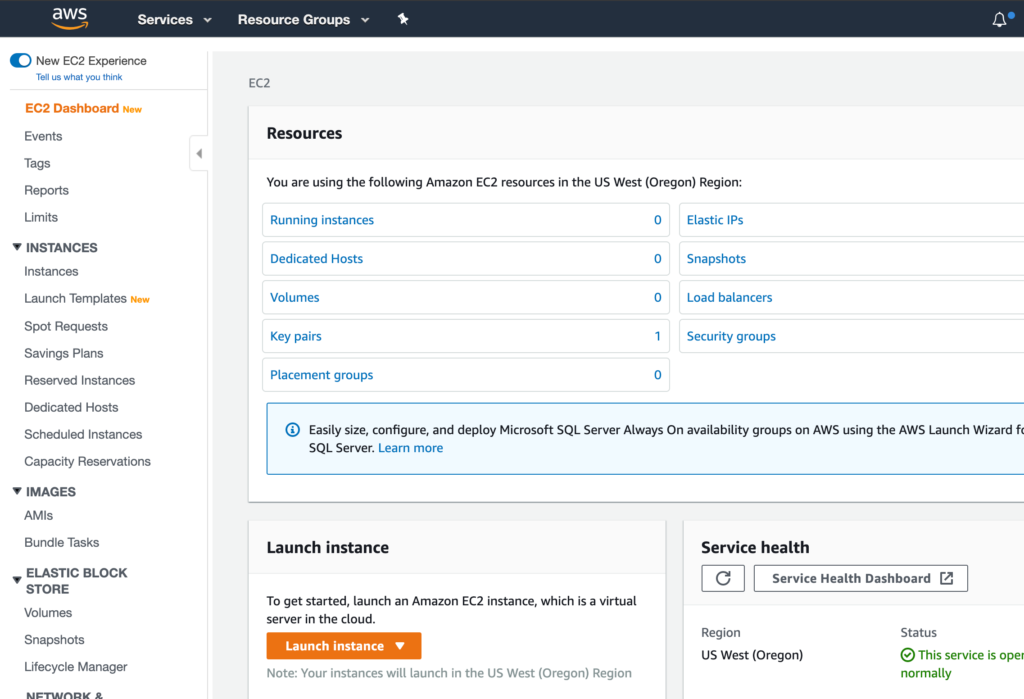Click the Key pairs count of 1
This screenshot has height=699, width=1024.
click(658, 336)
